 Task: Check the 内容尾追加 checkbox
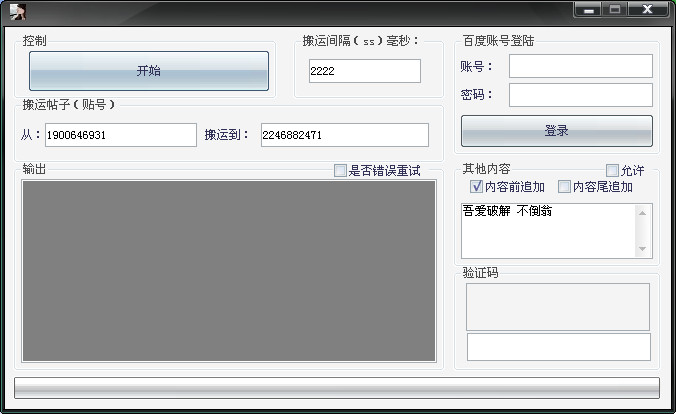pos(564,186)
